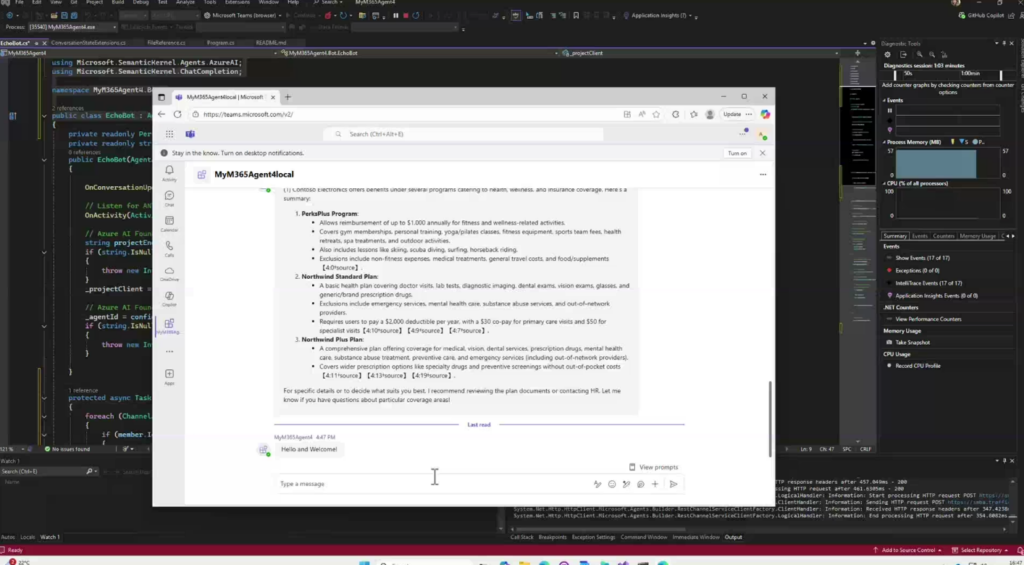Collapse the Process Memory graph section
This screenshot has height=565, width=1024.
[x=885, y=142]
